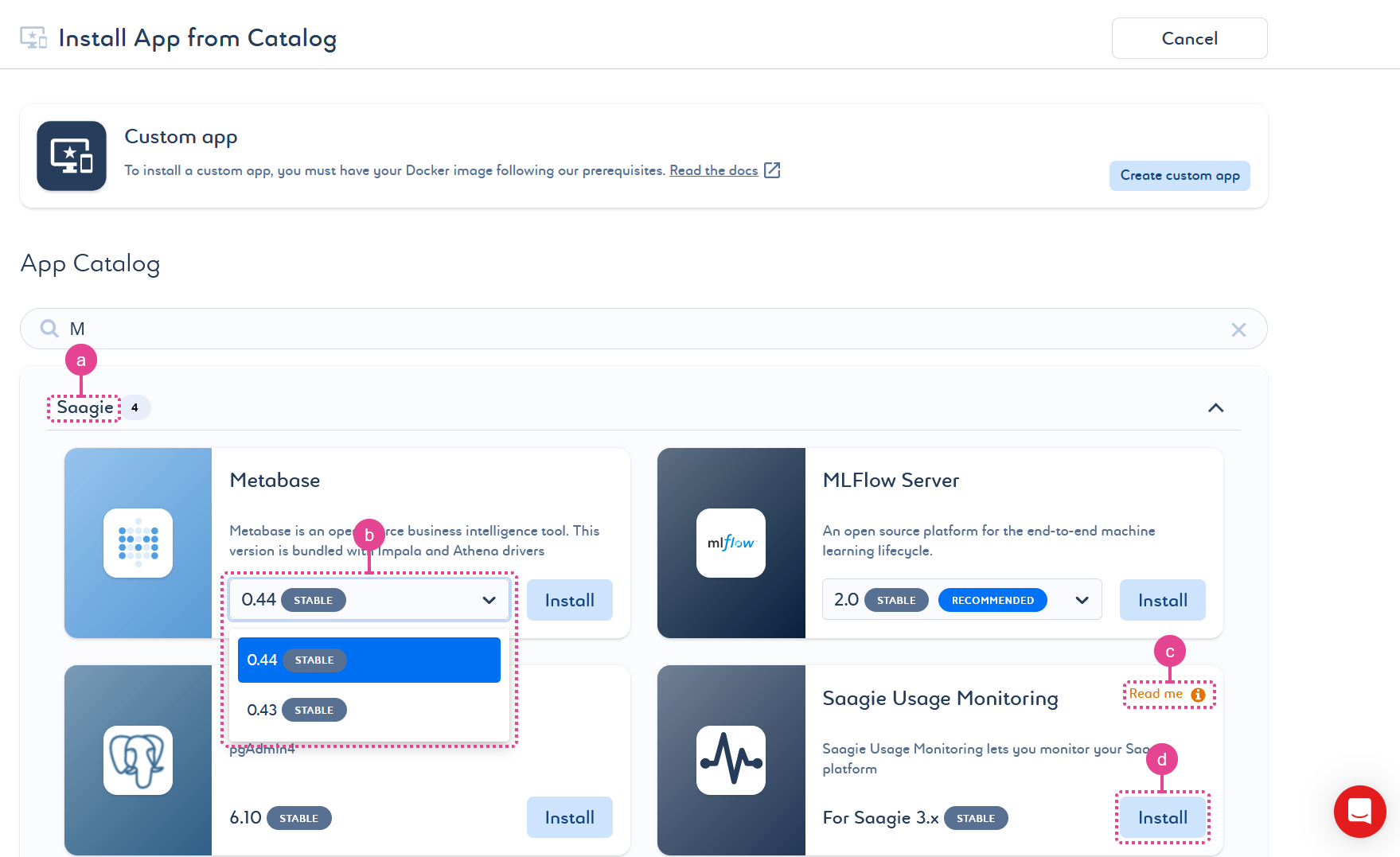Install the pgAdmin4 6.10 app
This screenshot has width=1400, height=857.
570,817
